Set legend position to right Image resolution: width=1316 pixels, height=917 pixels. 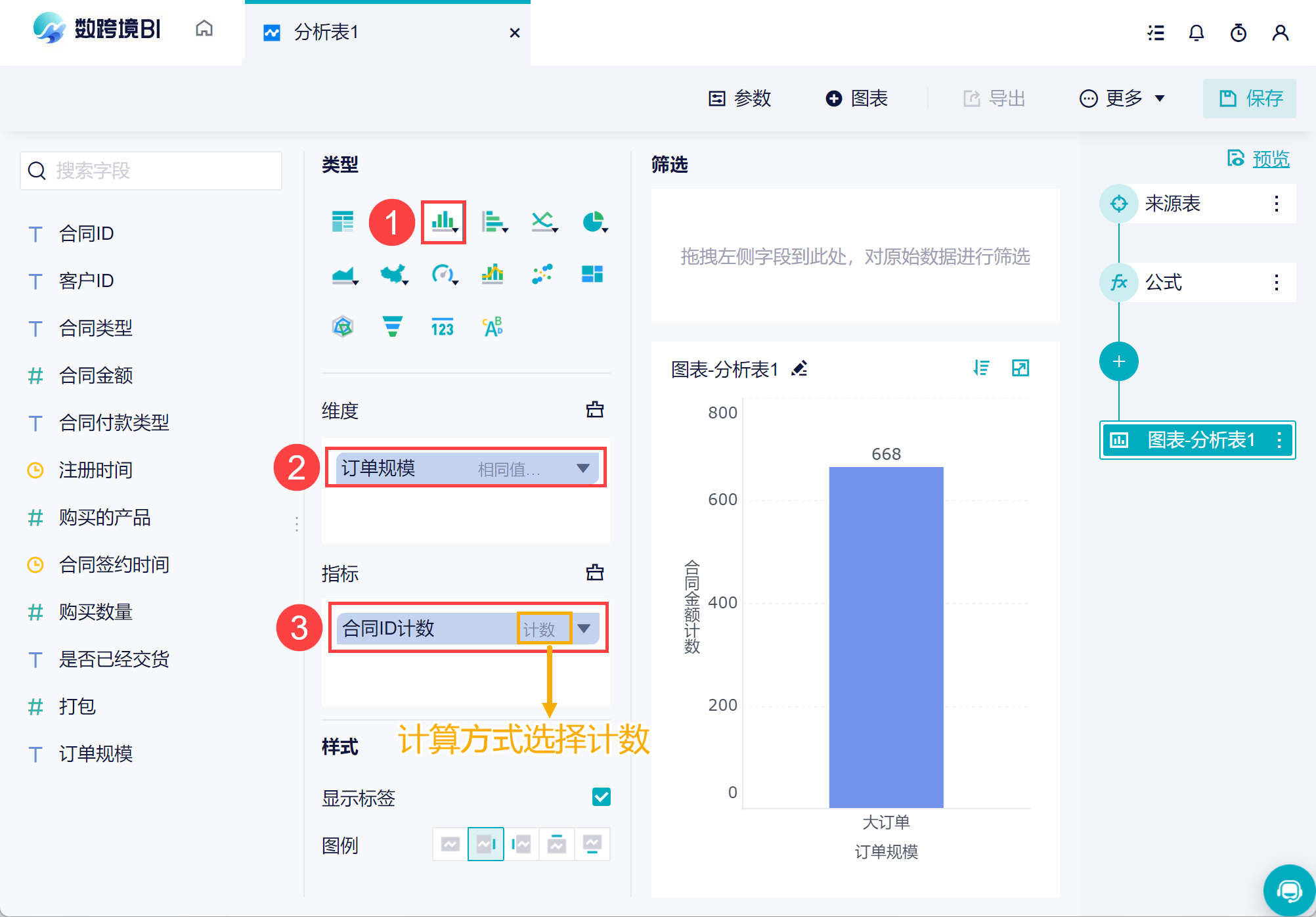pyautogui.click(x=486, y=844)
